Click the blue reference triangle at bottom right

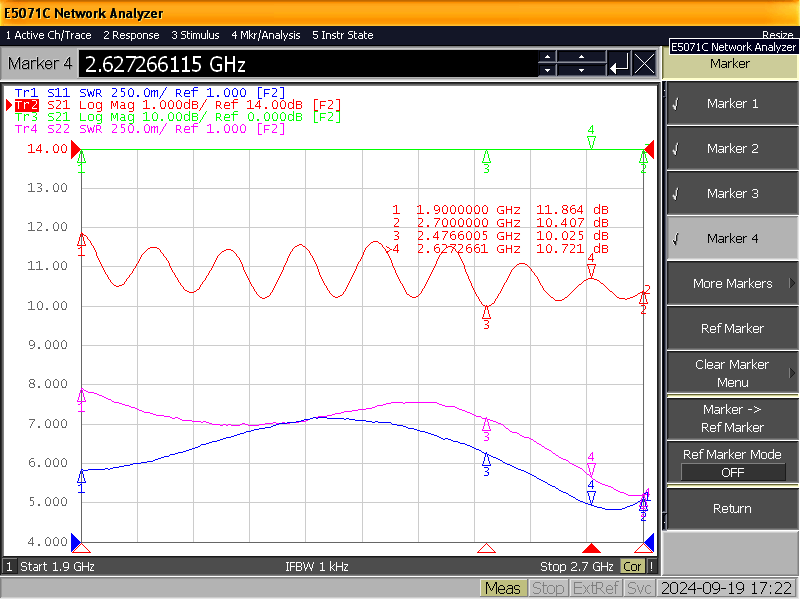coord(649,542)
